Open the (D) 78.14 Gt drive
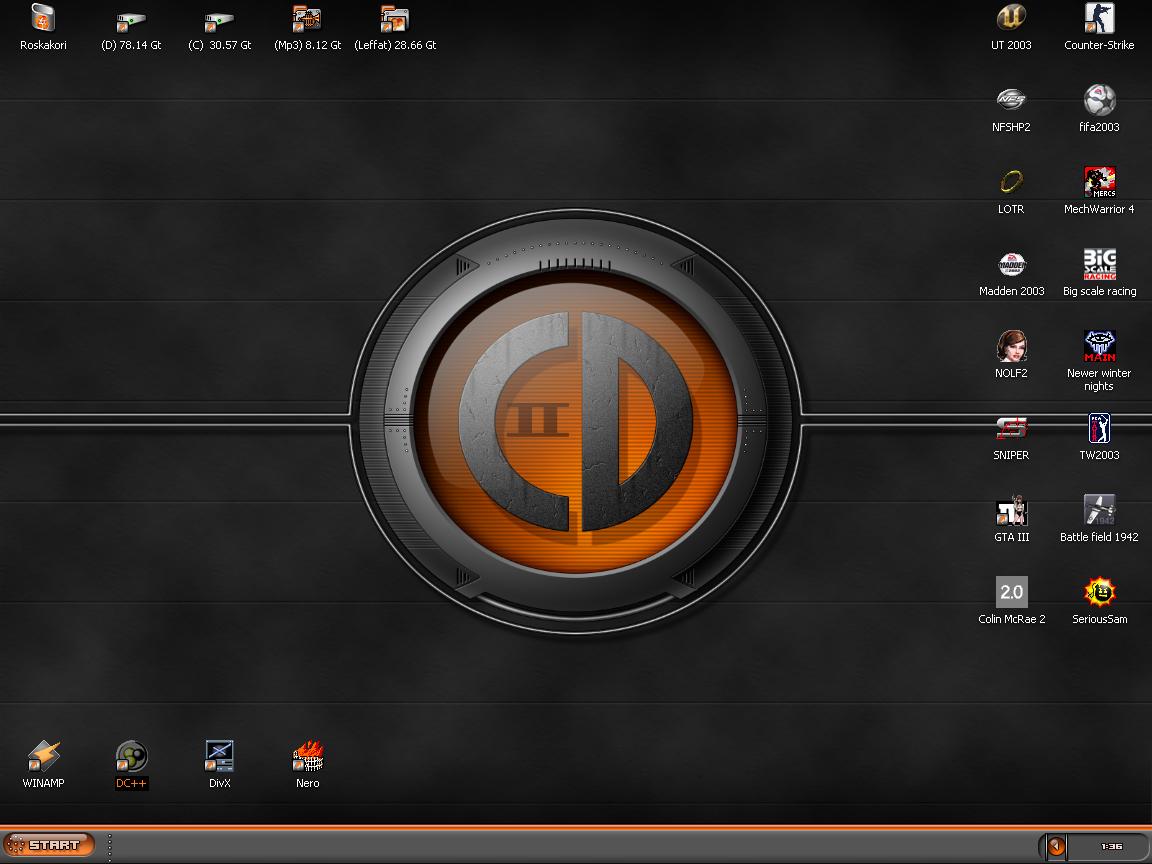This screenshot has width=1152, height=864. click(x=131, y=19)
